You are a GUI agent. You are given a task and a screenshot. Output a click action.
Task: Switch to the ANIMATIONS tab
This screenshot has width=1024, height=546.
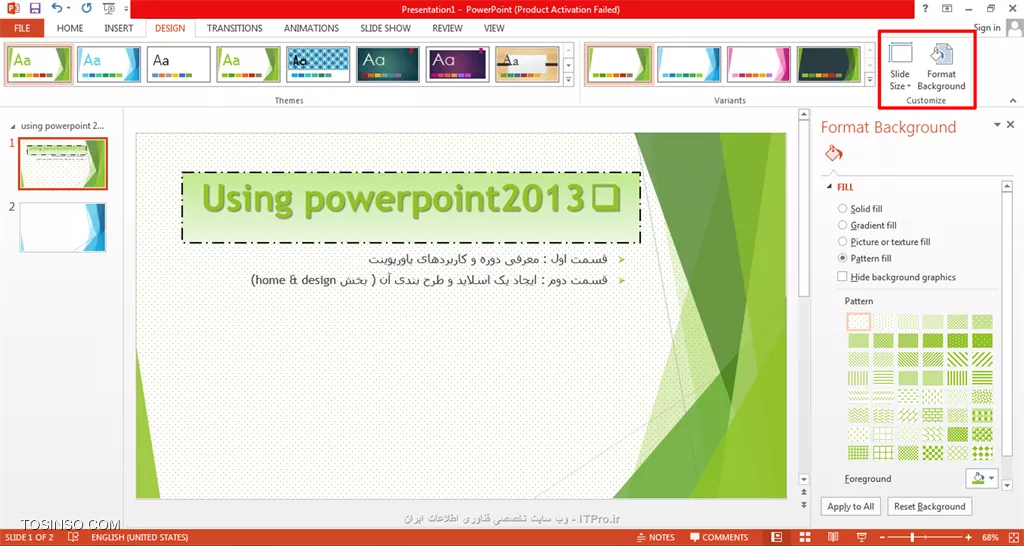click(311, 28)
